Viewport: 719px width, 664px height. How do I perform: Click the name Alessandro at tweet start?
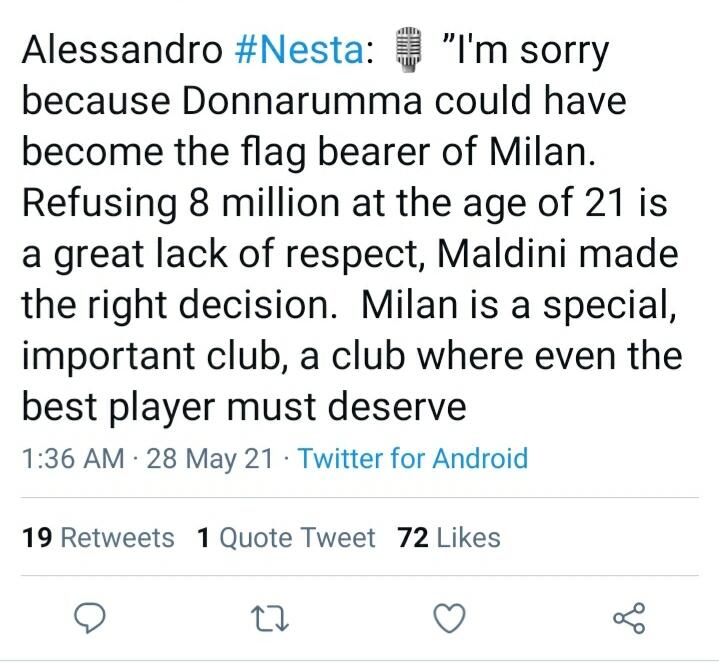click(118, 50)
